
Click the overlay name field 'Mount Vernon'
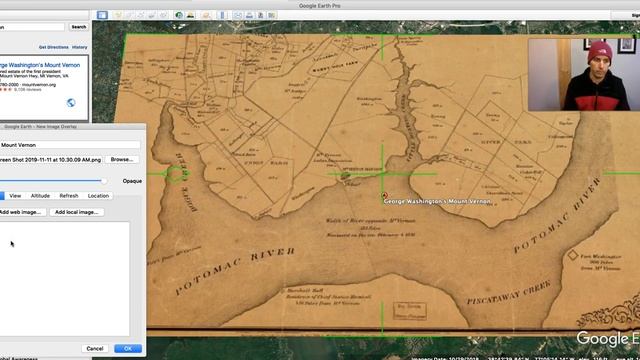70,145
